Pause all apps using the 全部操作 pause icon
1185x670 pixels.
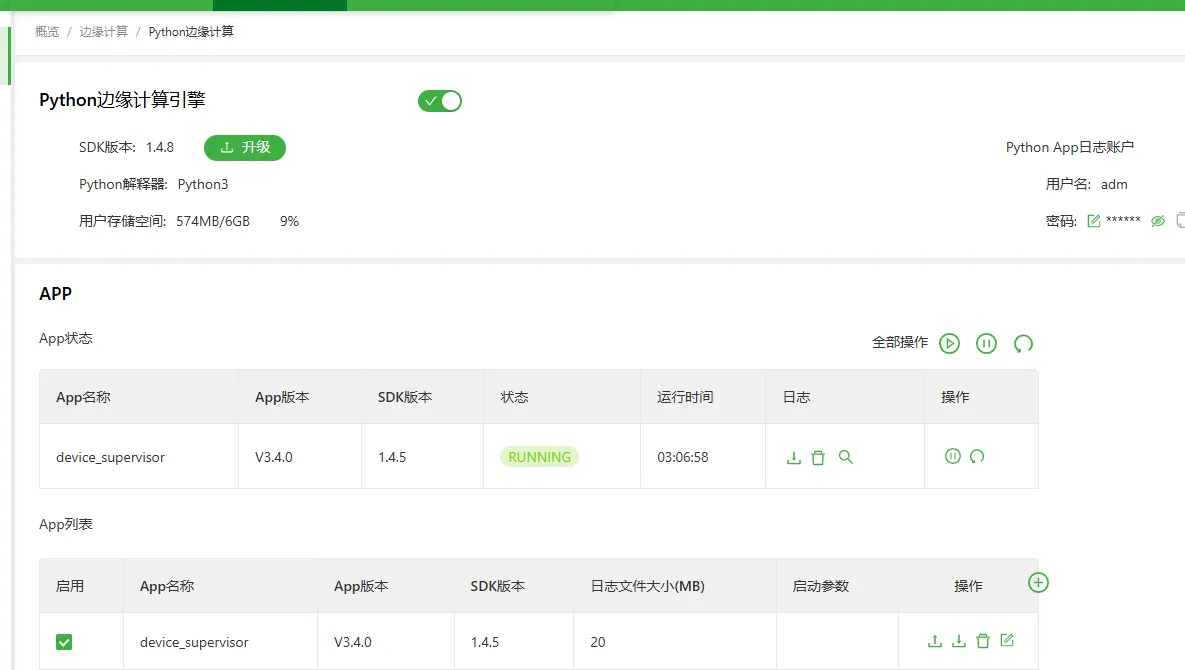tap(986, 344)
